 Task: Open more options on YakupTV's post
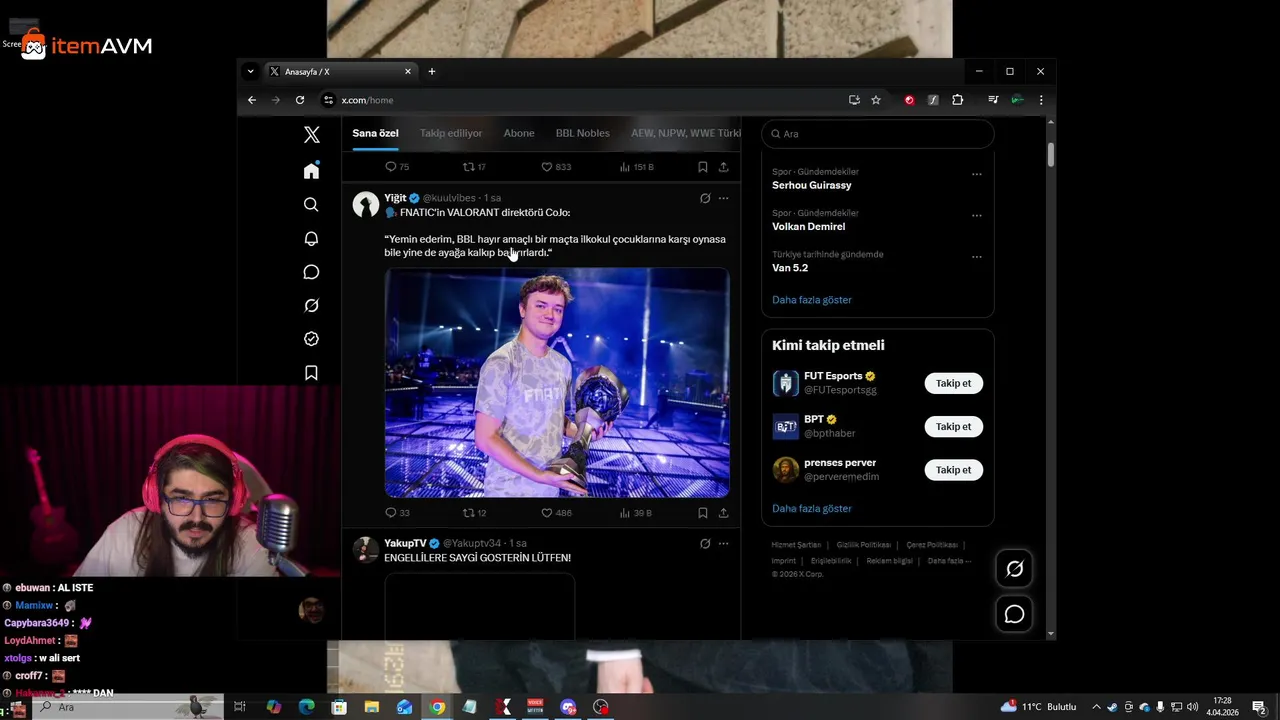(723, 543)
